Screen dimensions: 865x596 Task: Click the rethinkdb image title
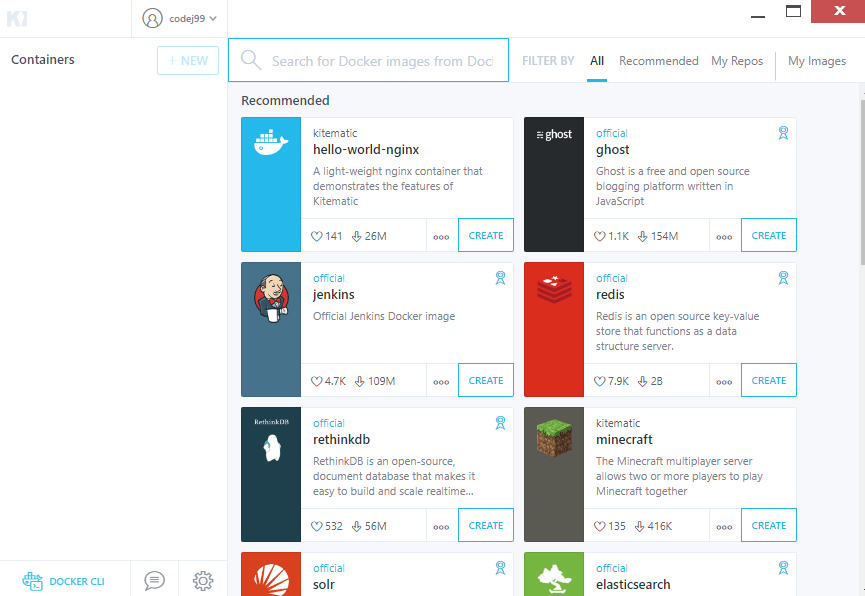[341, 440]
